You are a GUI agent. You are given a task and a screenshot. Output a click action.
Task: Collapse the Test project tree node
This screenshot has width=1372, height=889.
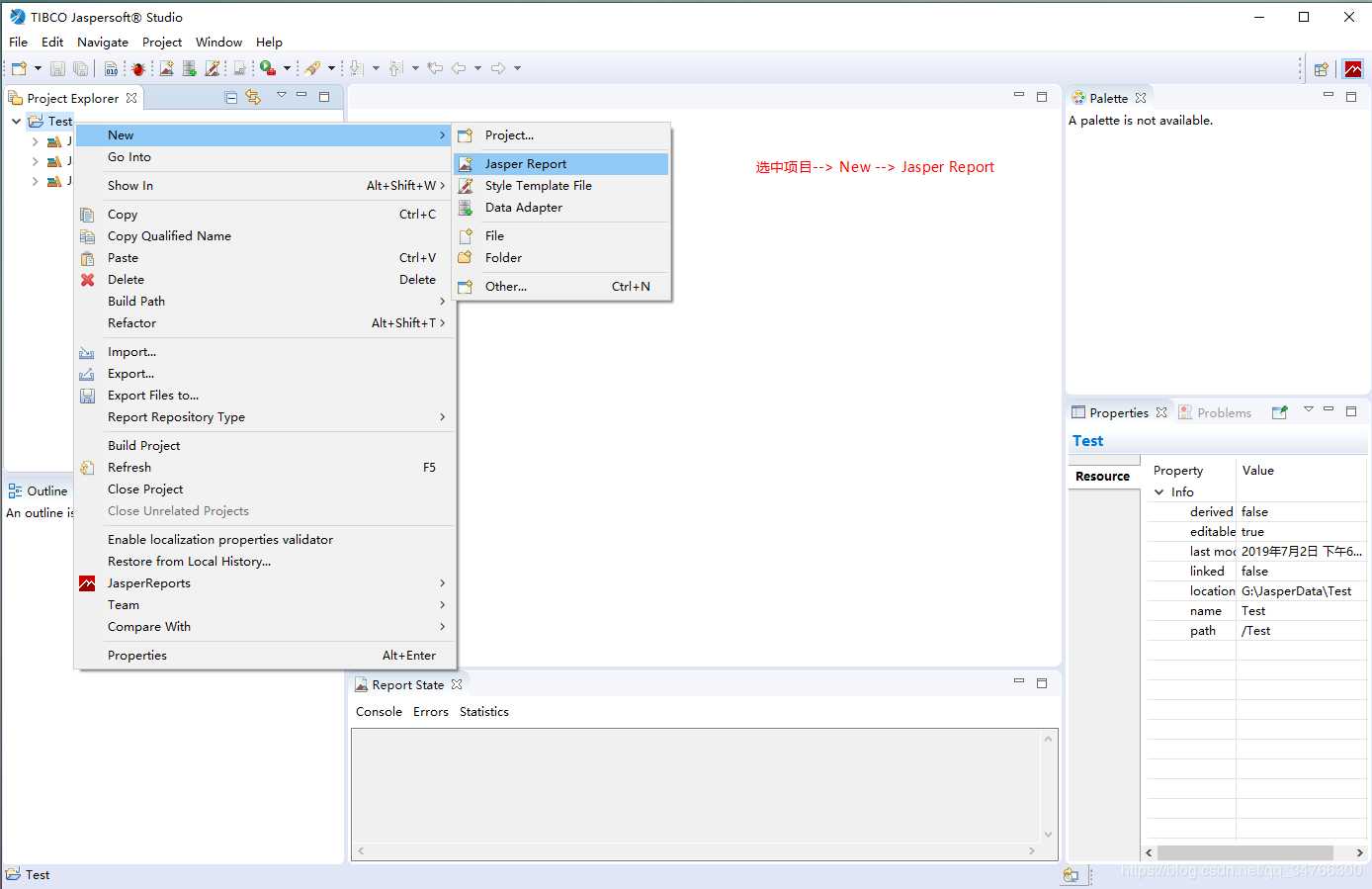point(16,121)
